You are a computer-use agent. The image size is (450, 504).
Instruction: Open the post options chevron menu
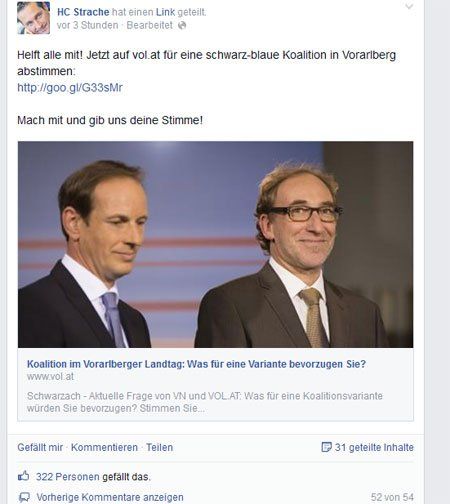coord(409,6)
